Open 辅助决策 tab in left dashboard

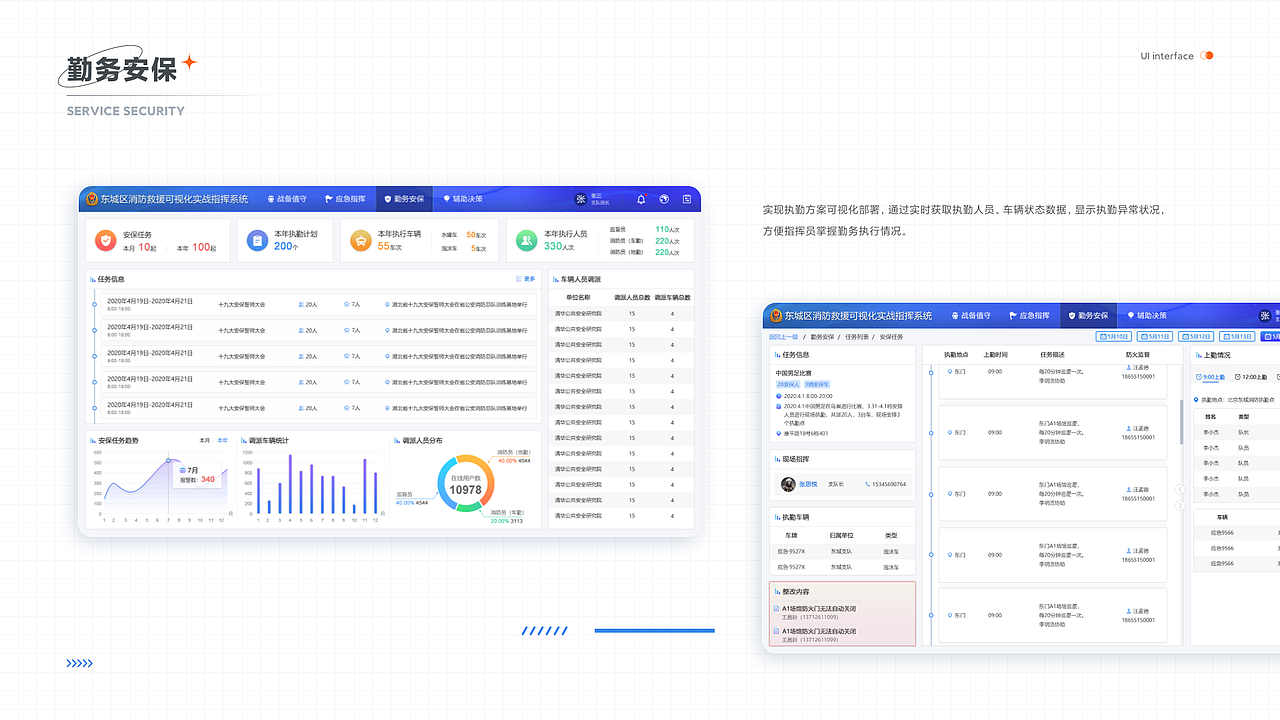[463, 199]
